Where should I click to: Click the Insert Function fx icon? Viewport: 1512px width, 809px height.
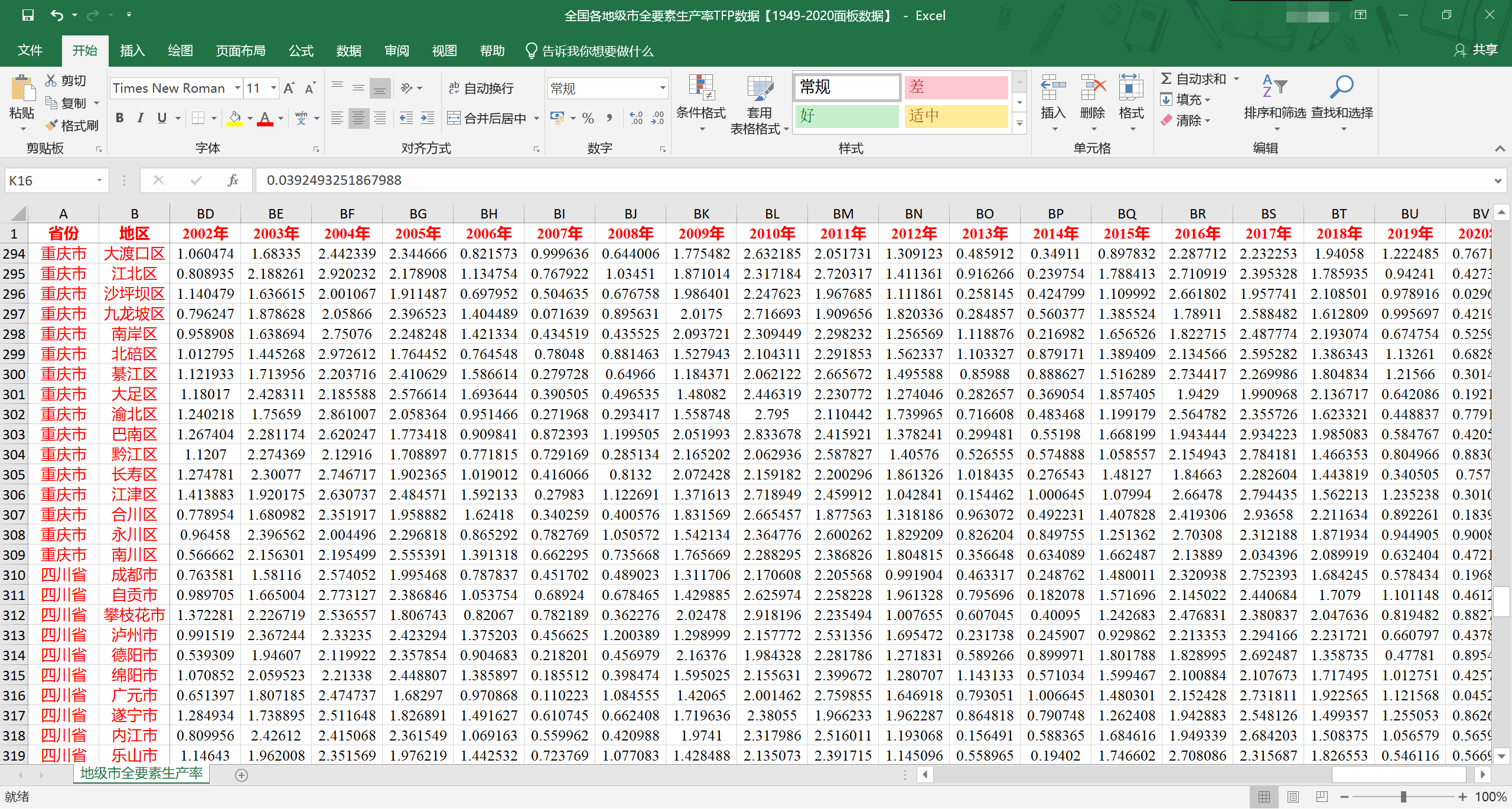pyautogui.click(x=233, y=181)
